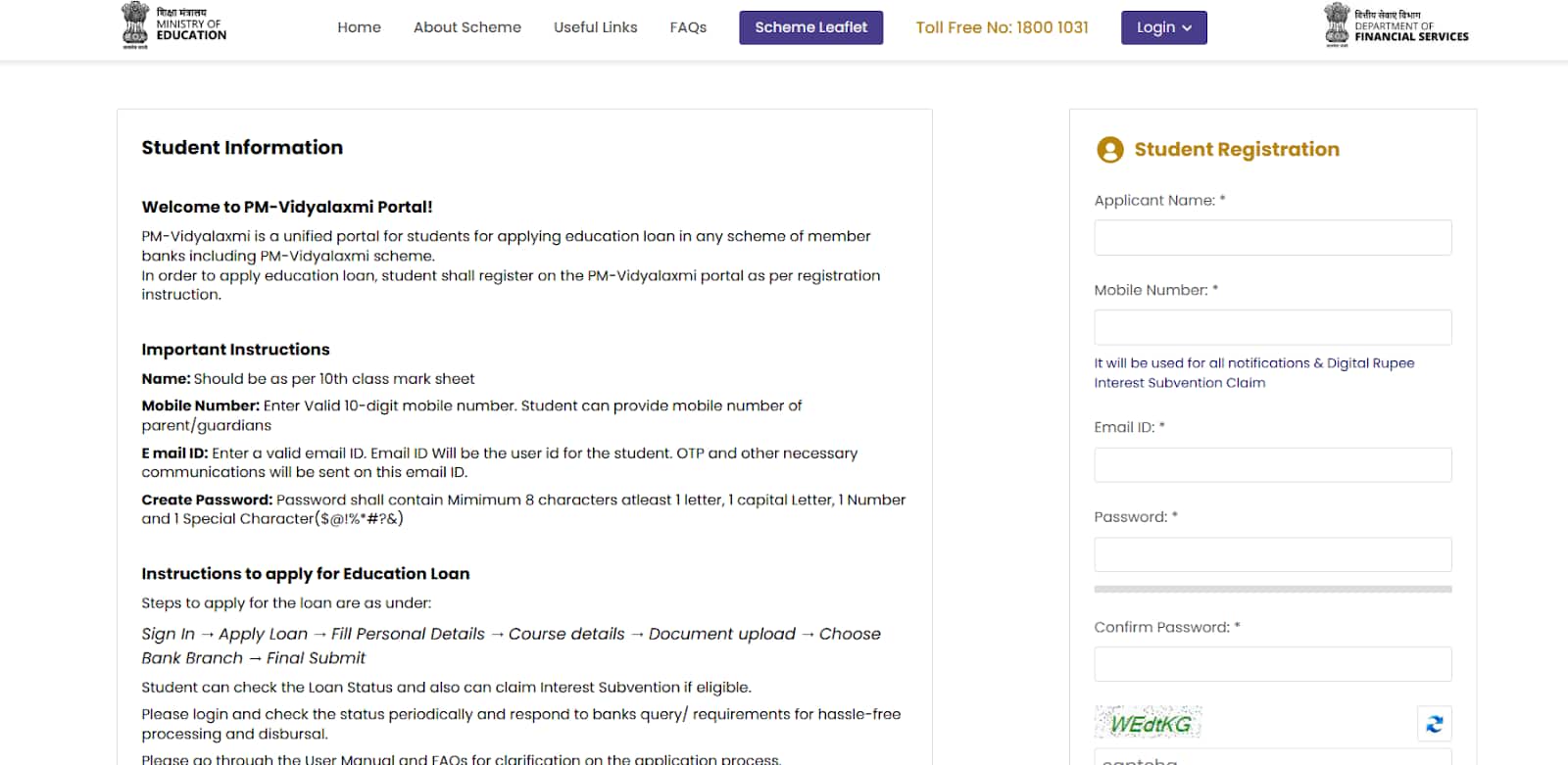Open the Scheme Leaflet button

pos(810,27)
